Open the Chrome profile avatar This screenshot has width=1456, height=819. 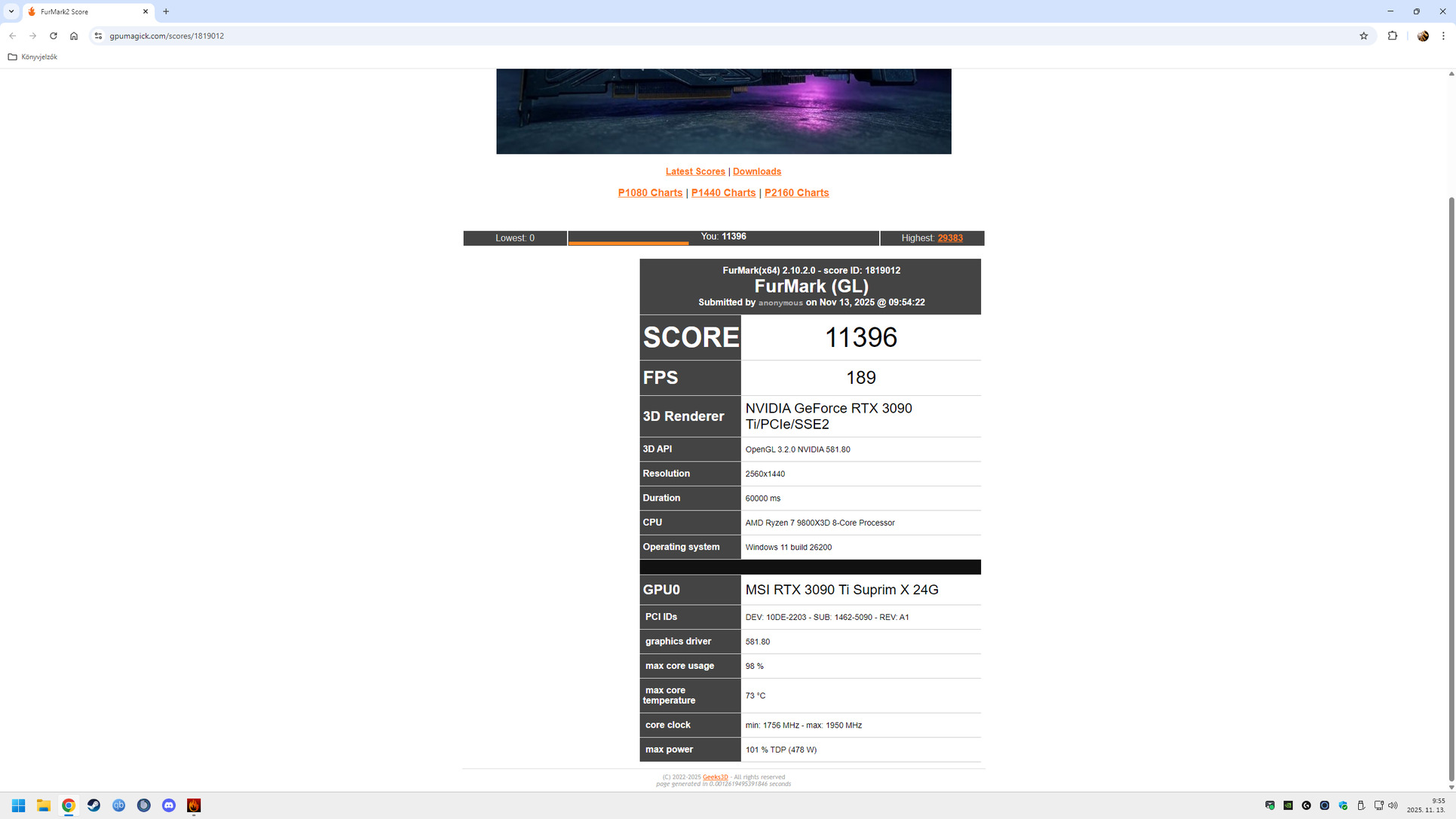click(x=1422, y=35)
